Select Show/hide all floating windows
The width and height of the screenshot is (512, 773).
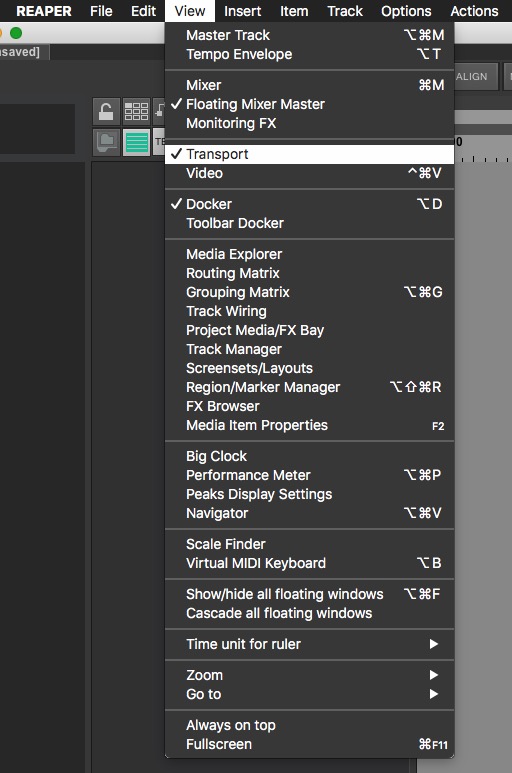point(309,595)
